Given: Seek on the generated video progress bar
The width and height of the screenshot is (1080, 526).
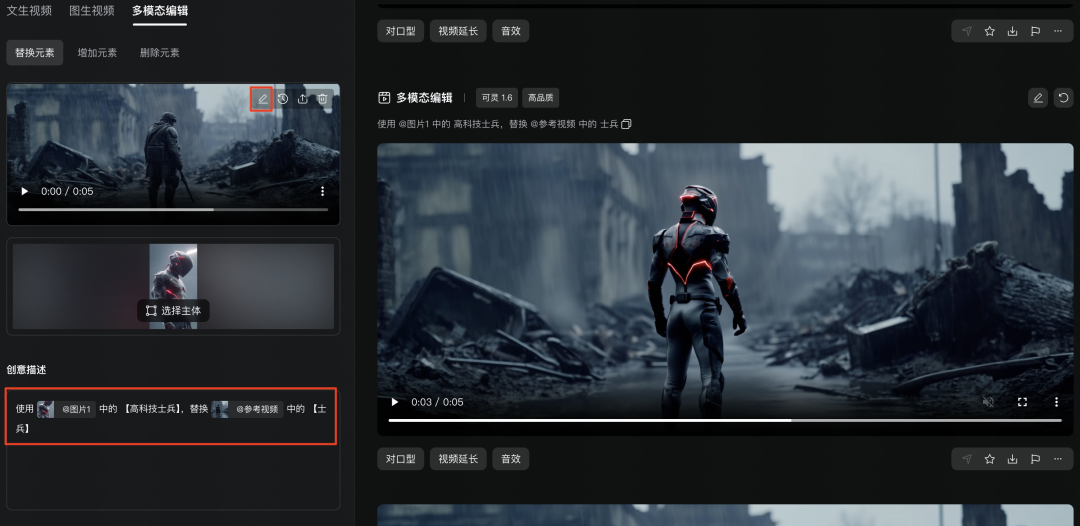Looking at the screenshot, I should point(725,420).
